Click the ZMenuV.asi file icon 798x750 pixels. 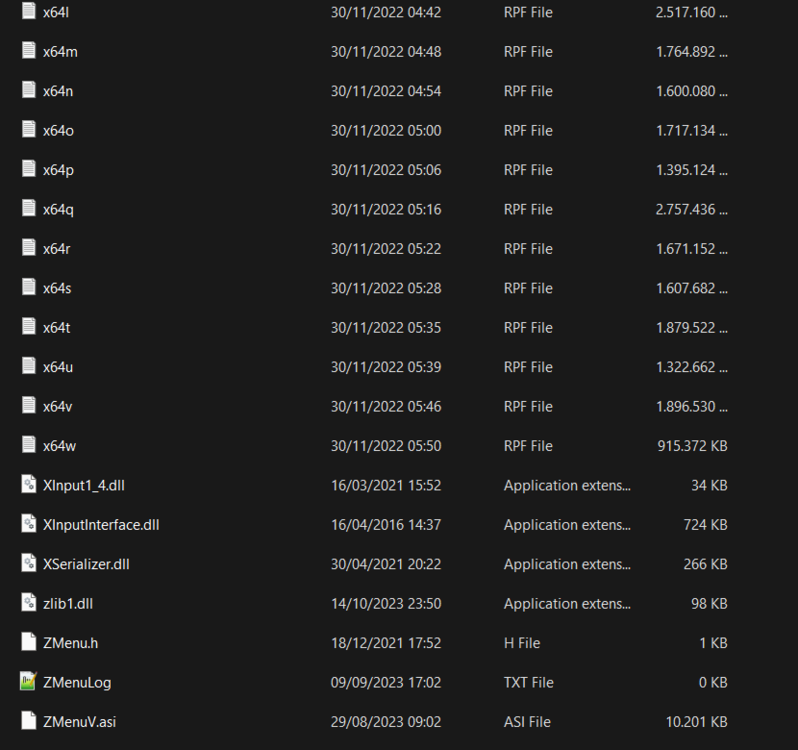pos(28,720)
